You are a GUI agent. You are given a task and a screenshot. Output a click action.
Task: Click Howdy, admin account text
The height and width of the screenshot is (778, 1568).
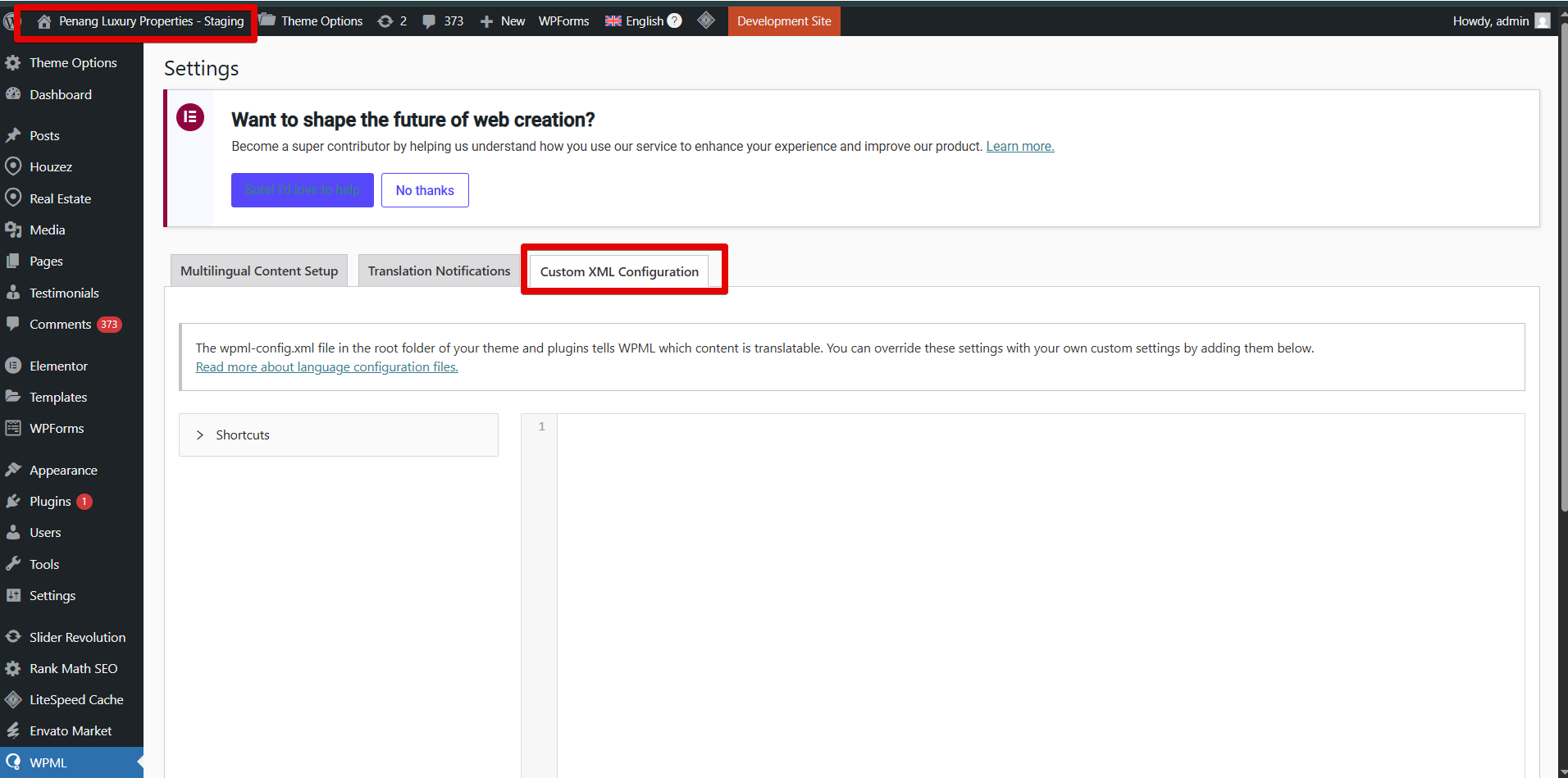tap(1491, 21)
